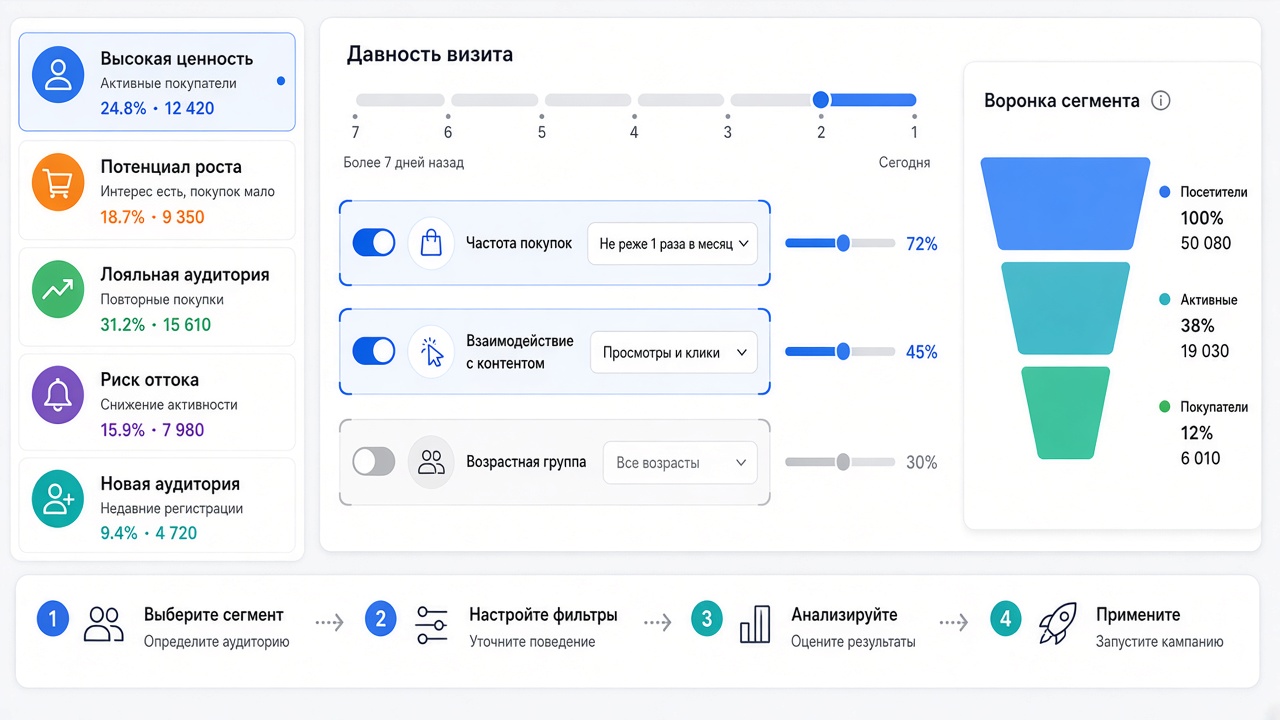1280x720 pixels.
Task: Open the 'Все возрасты' dropdown
Action: coord(680,462)
